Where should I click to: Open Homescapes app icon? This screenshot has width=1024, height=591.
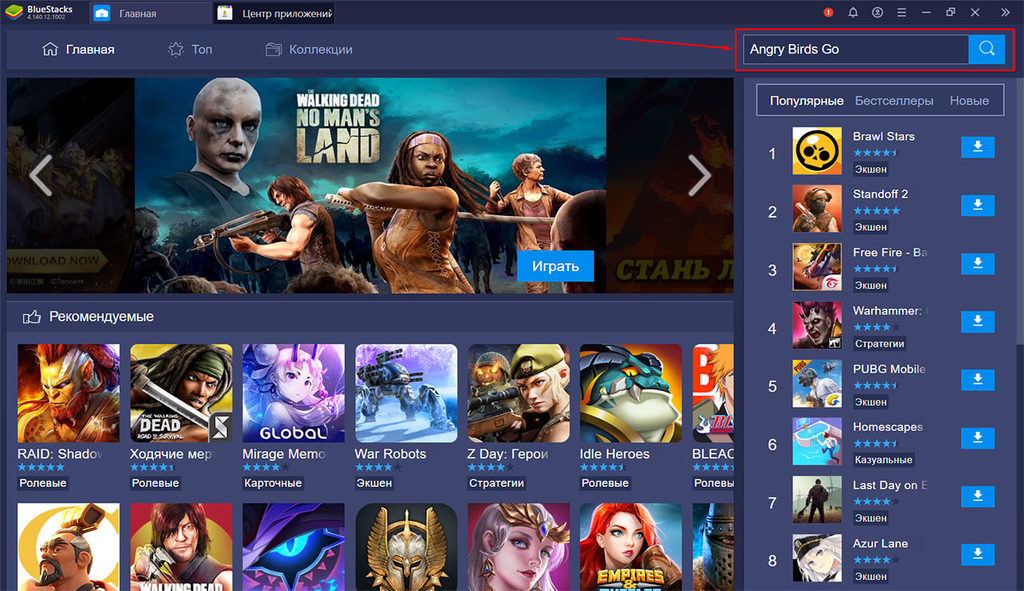817,441
